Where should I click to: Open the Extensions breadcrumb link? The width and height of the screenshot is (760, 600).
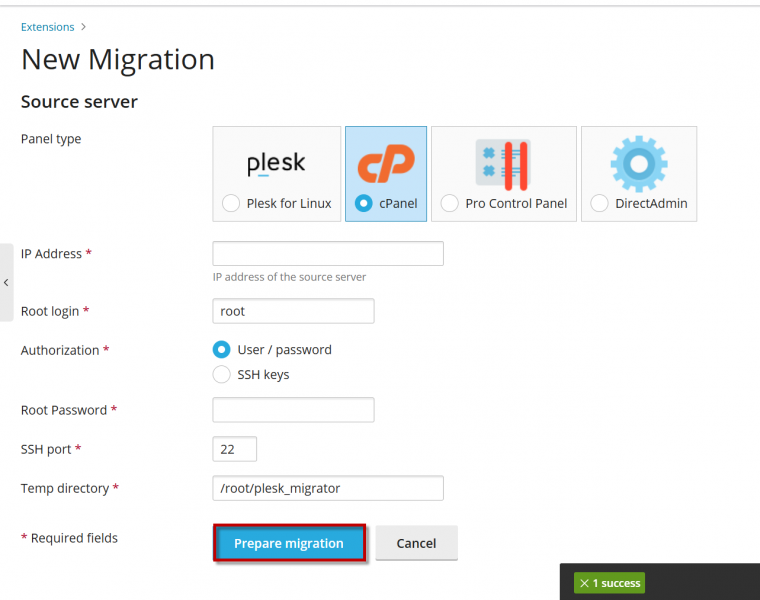coord(47,27)
